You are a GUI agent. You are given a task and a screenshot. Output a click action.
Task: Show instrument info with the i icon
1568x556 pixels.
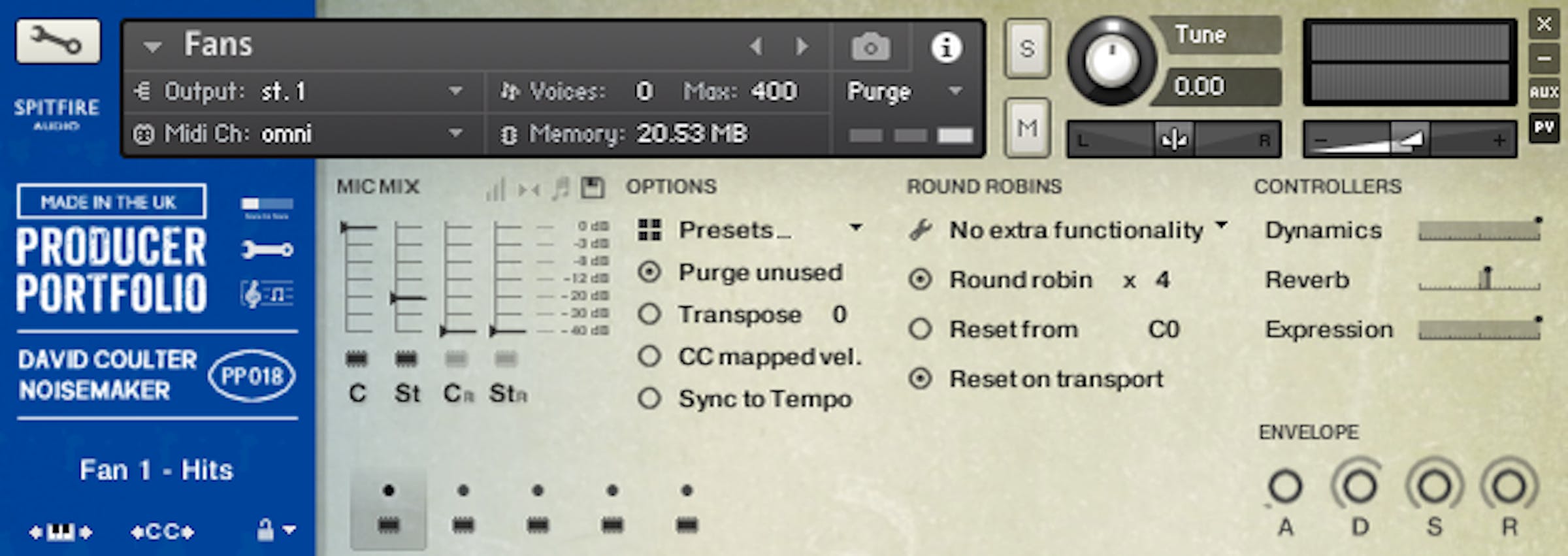coord(946,47)
